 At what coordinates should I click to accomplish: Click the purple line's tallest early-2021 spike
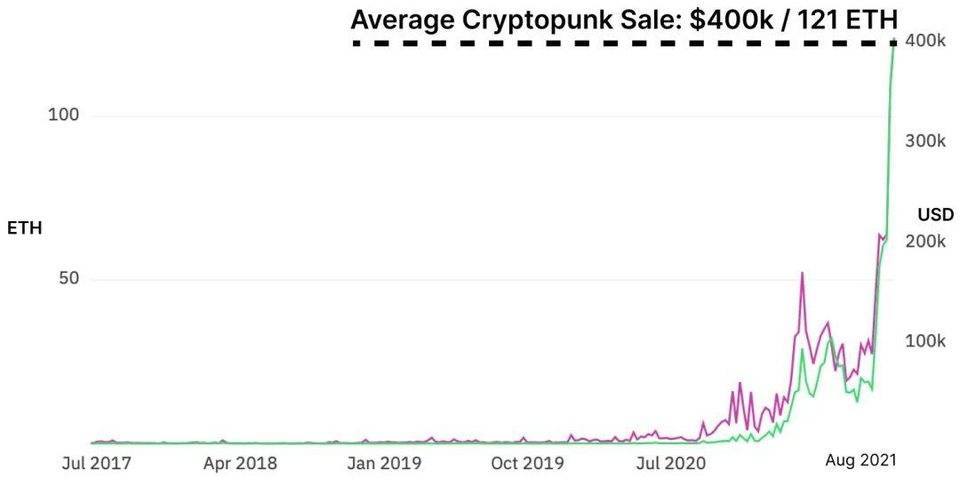click(x=802, y=273)
